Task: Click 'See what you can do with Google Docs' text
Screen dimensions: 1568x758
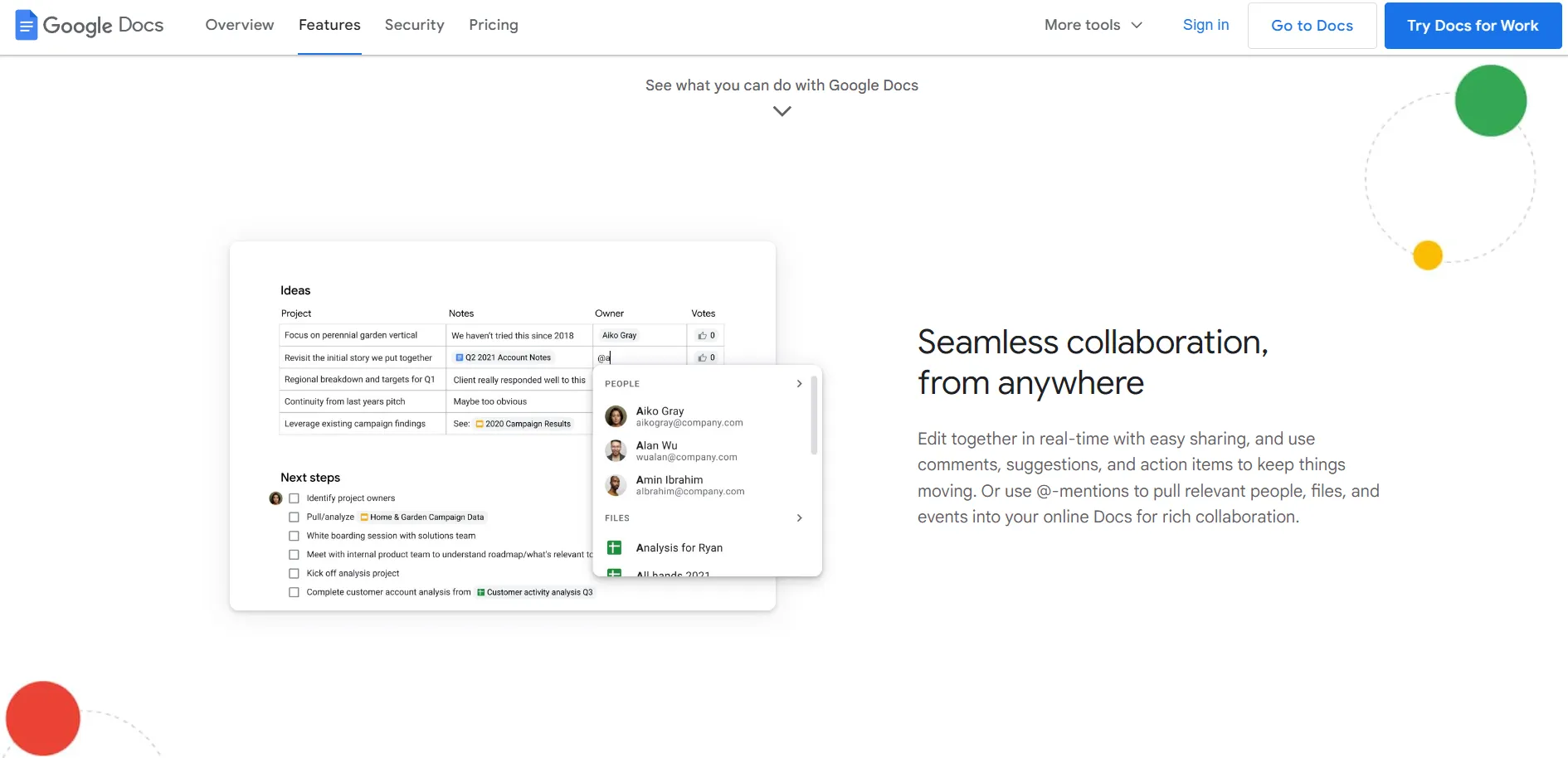Action: tap(782, 85)
